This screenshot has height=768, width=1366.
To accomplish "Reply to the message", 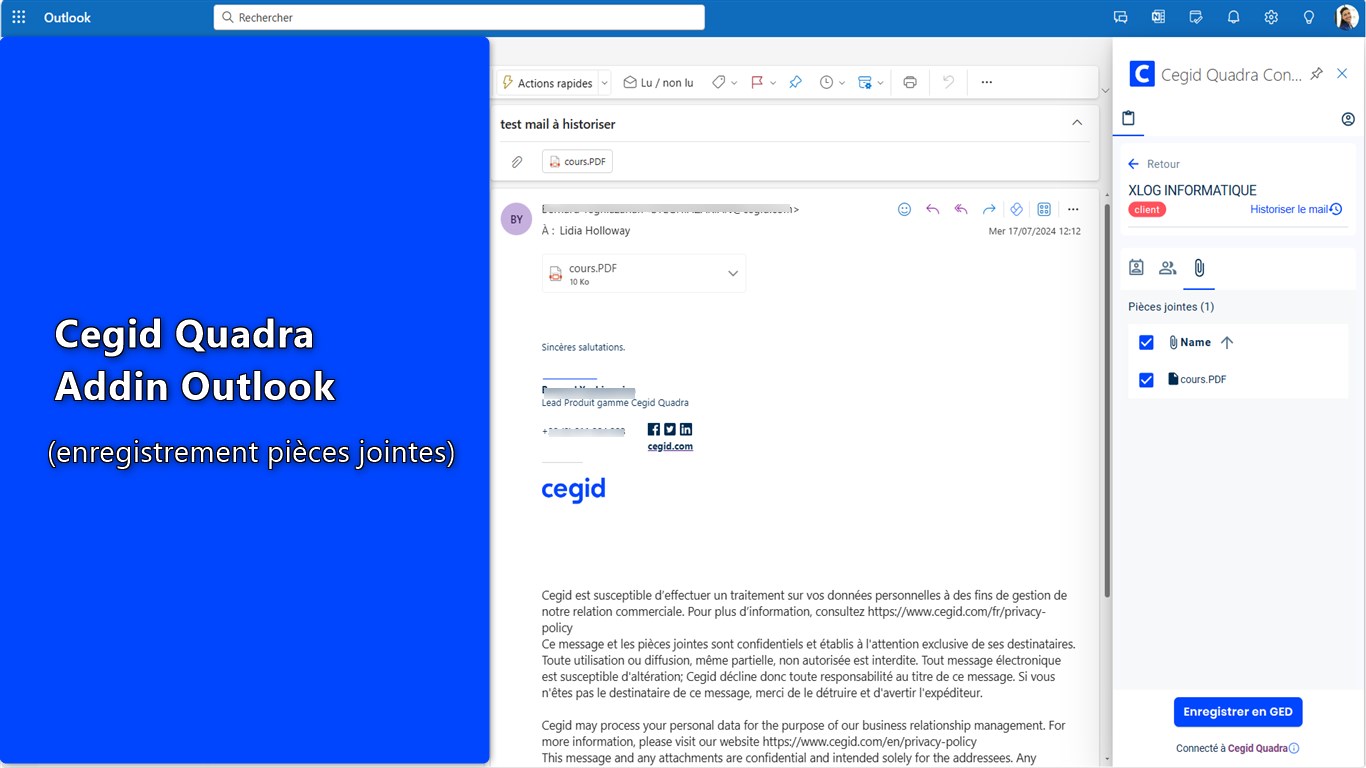I will [x=932, y=209].
